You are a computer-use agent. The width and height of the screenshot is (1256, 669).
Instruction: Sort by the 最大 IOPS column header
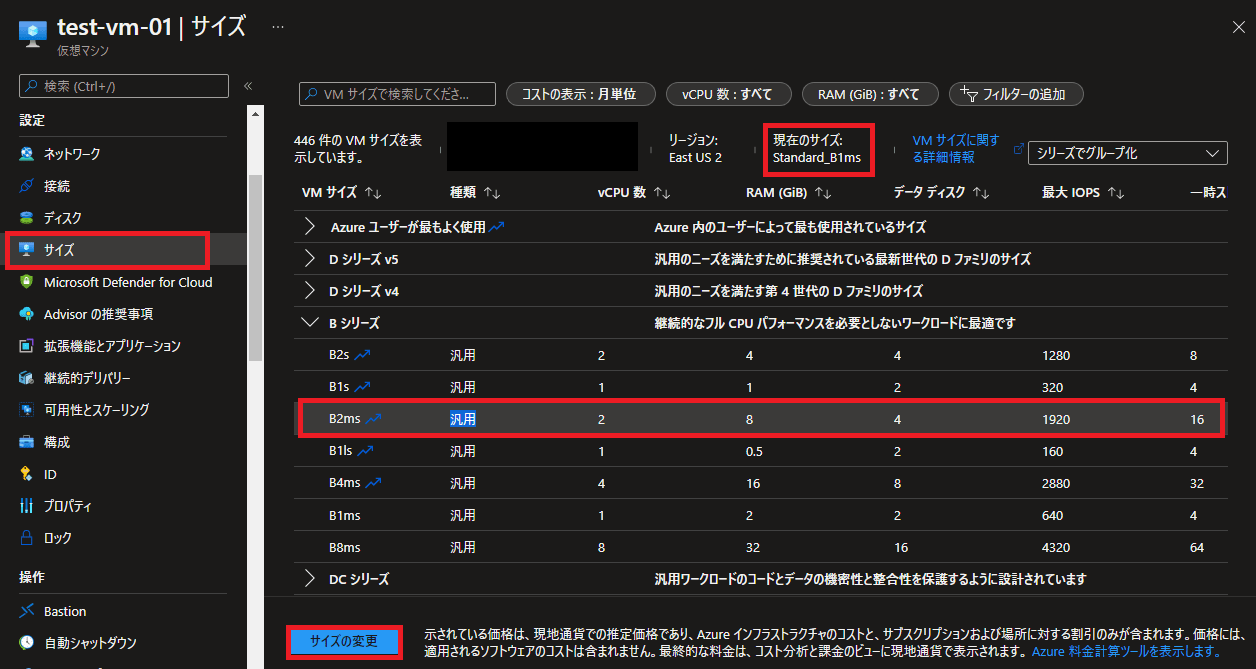coord(1083,192)
